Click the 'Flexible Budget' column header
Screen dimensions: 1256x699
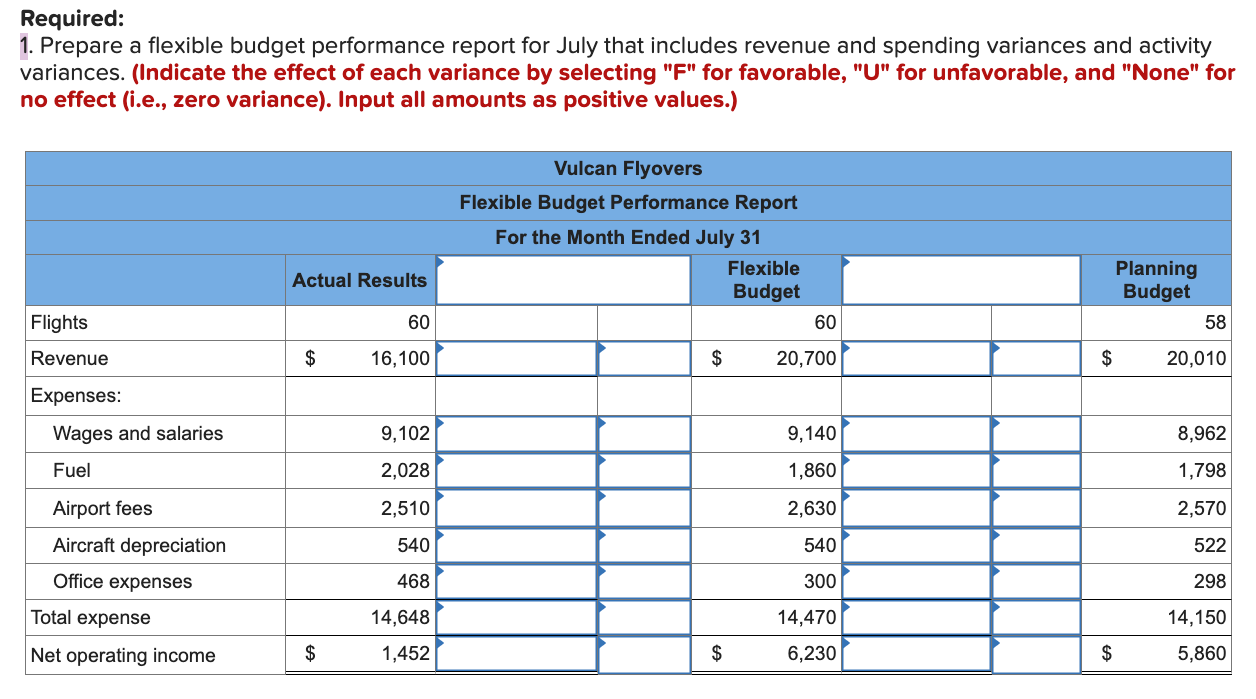pos(765,280)
